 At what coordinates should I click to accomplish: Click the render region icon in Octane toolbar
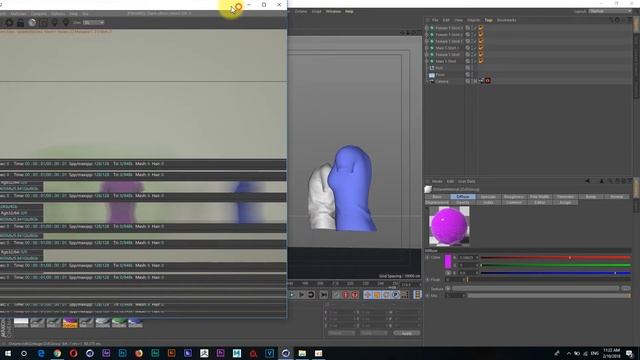click(43, 23)
